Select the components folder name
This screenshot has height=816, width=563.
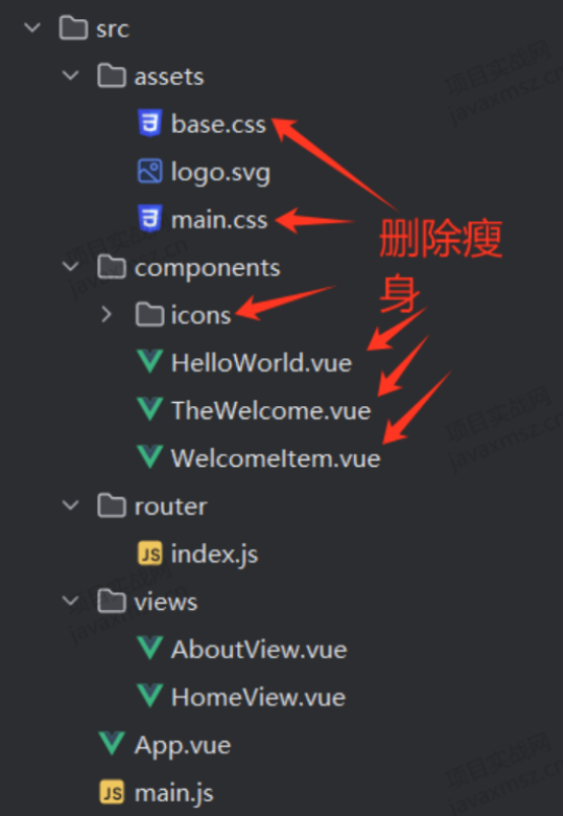[207, 269]
